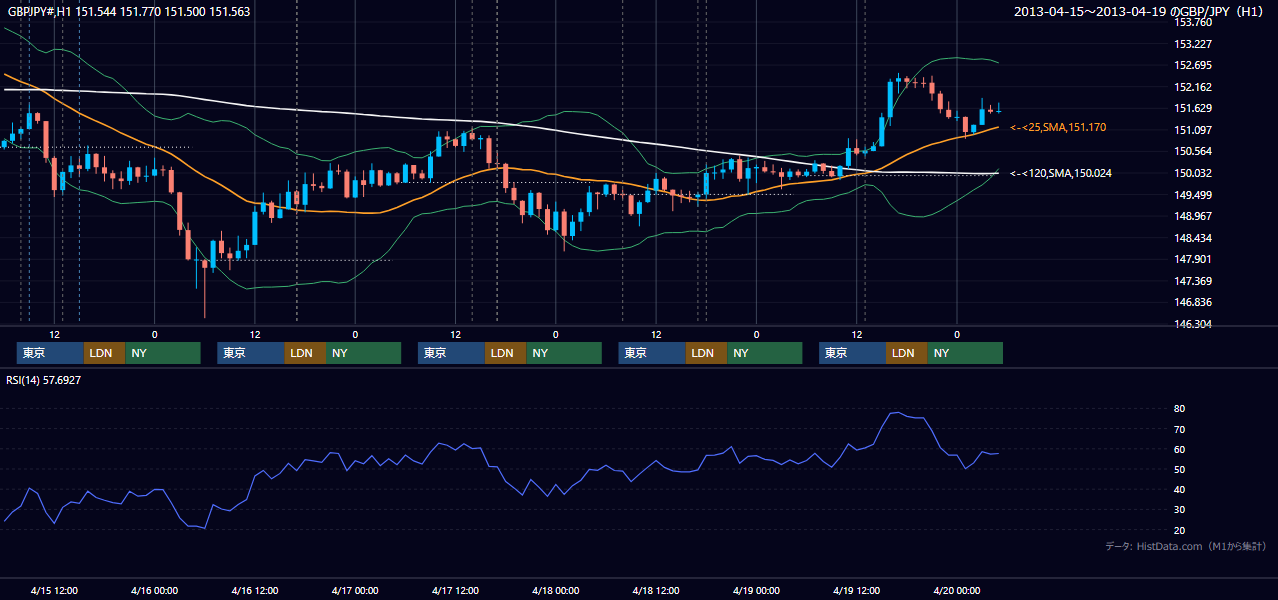Image resolution: width=1278 pixels, height=600 pixels.
Task: Click price axis label 152.162
Action: point(1194,87)
